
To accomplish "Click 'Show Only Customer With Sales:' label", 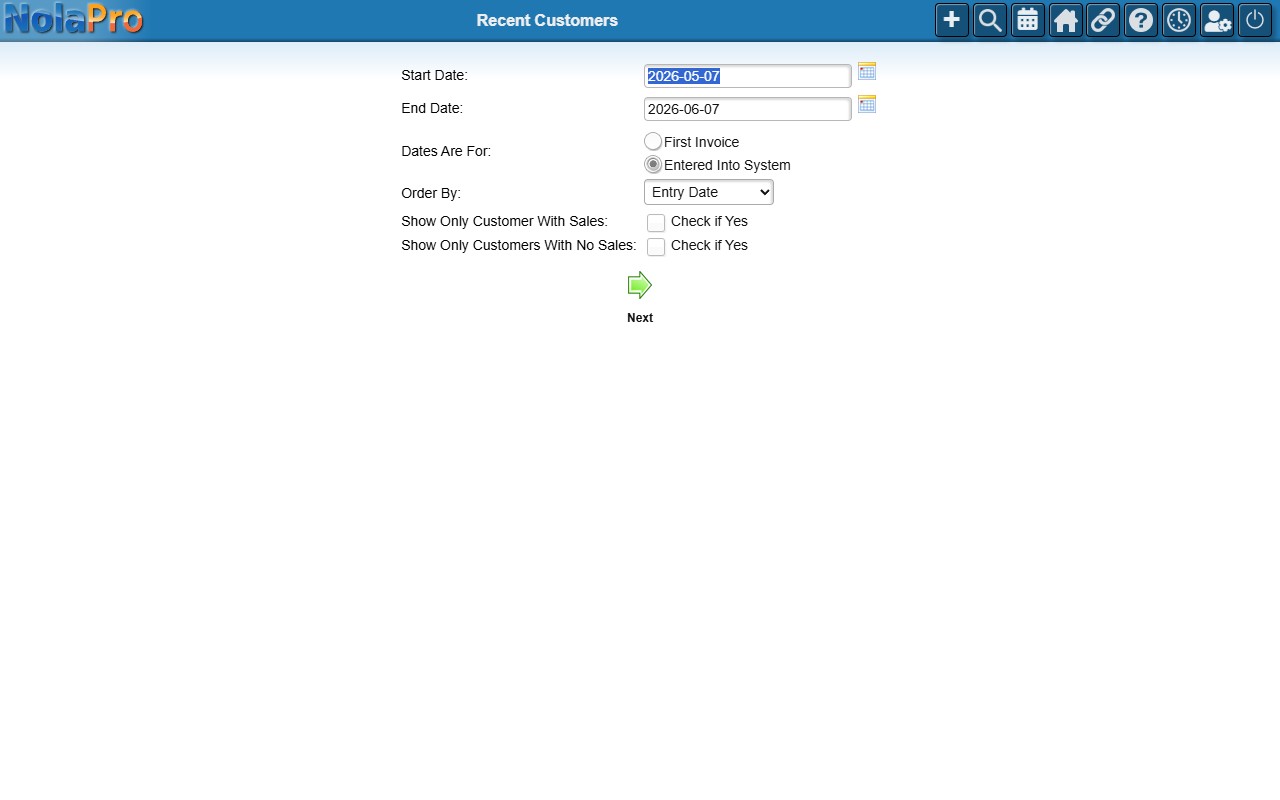I will tap(504, 221).
